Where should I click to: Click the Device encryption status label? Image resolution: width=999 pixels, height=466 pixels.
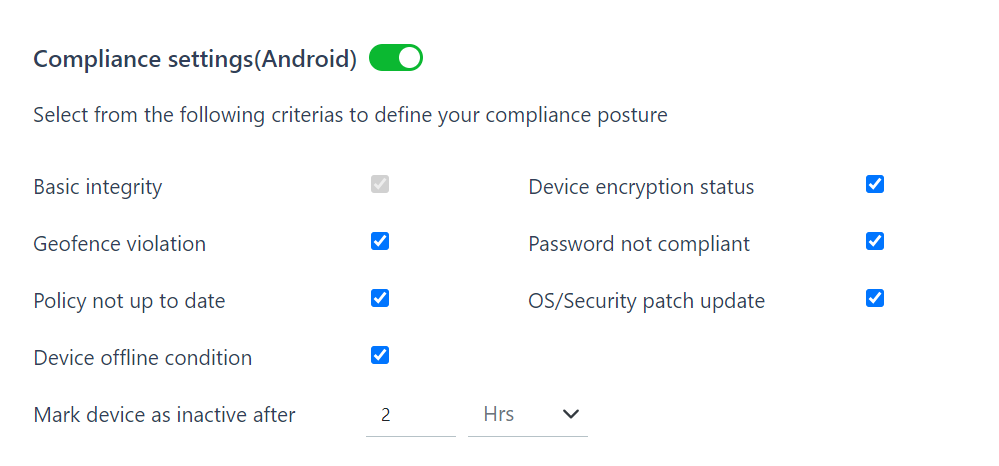coord(641,187)
